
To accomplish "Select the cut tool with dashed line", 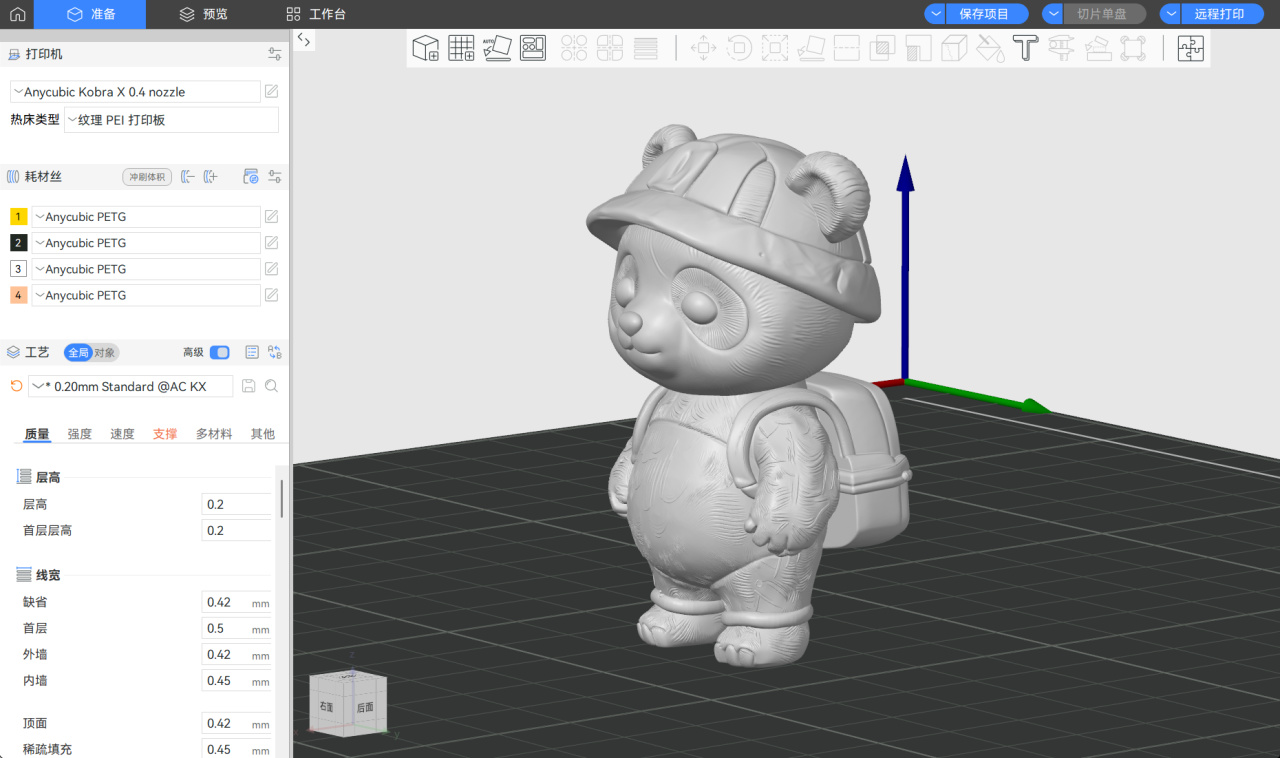I will click(847, 48).
